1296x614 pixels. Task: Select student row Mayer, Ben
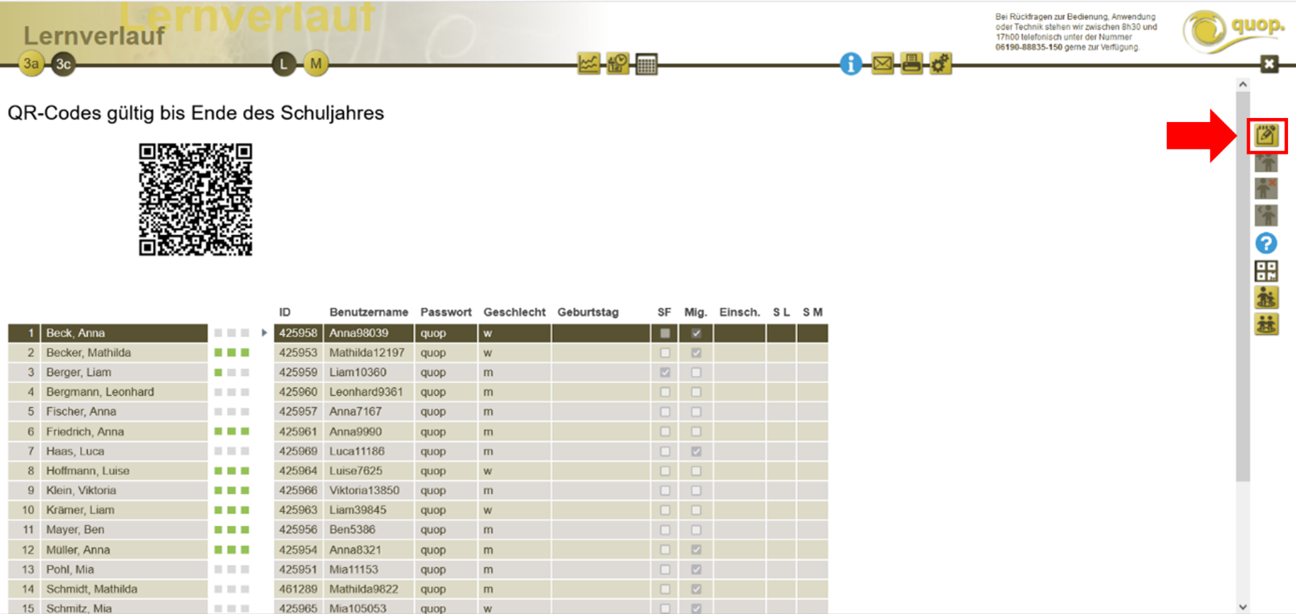[x=106, y=530]
